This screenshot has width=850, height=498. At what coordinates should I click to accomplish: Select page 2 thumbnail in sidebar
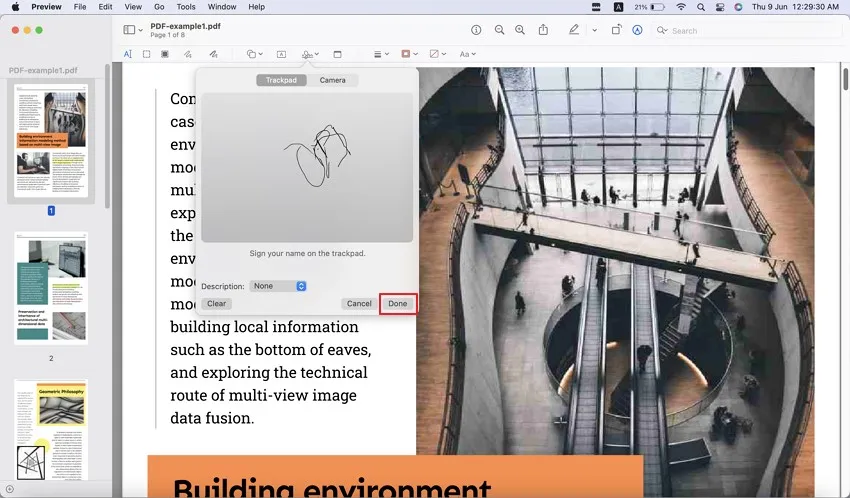[x=51, y=290]
